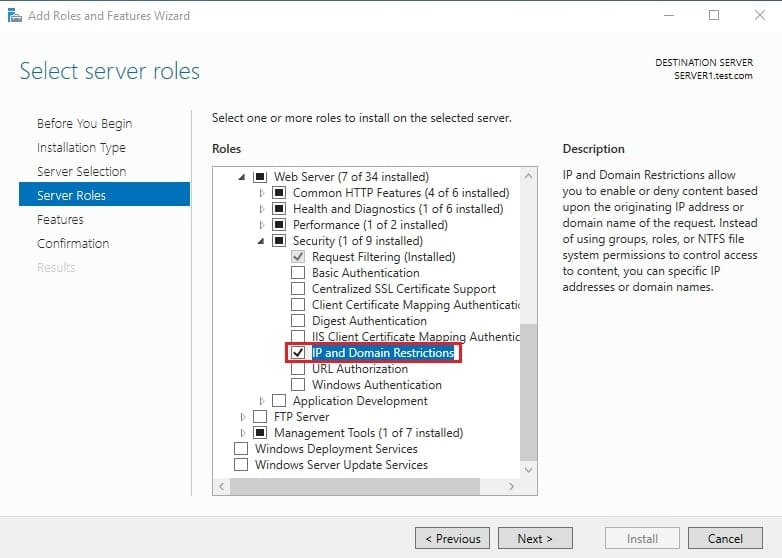Check the URL Authorization checkbox
Screen dimensions: 782x558
(x=298, y=369)
